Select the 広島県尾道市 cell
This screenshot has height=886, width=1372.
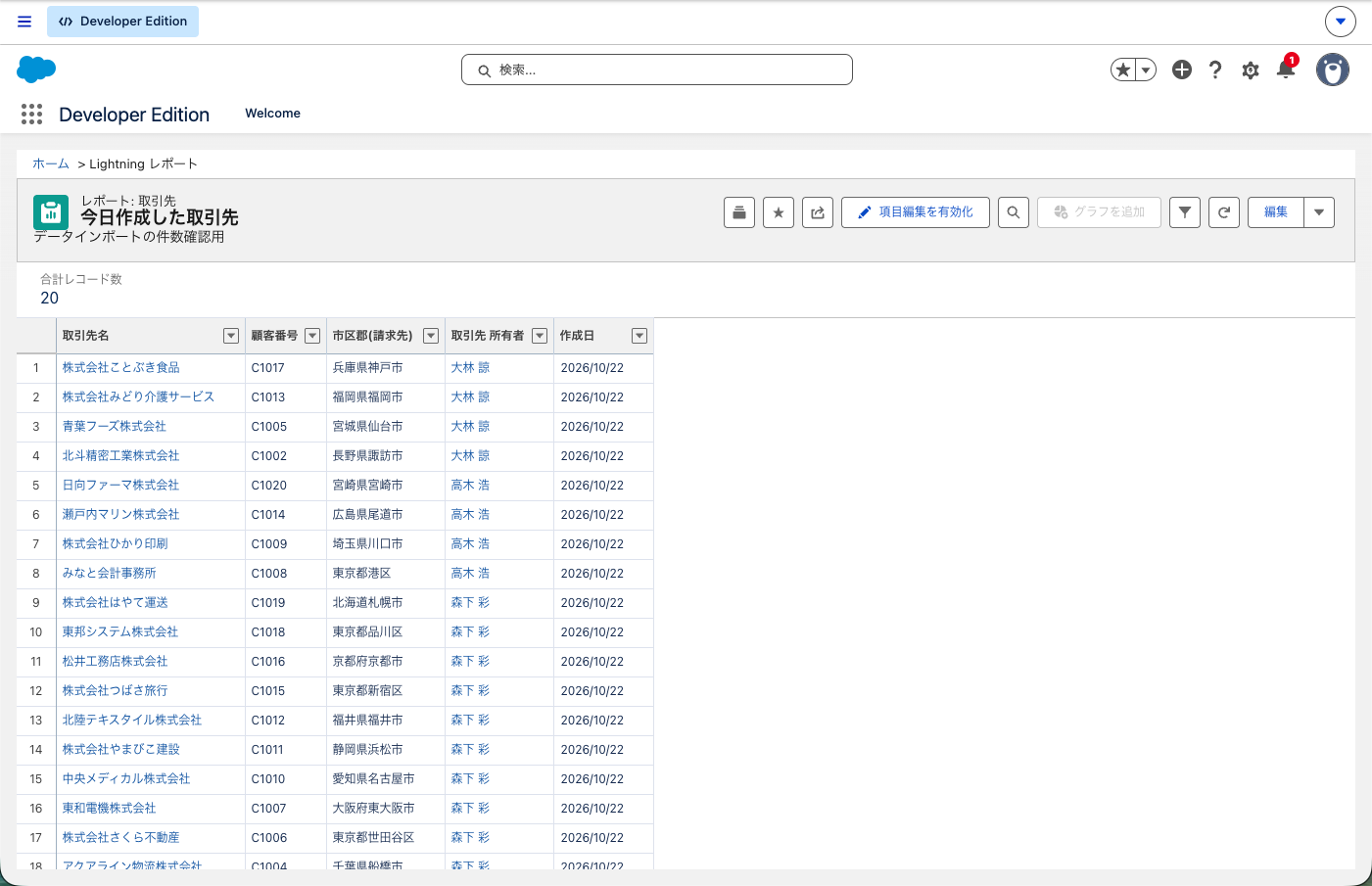coord(386,515)
